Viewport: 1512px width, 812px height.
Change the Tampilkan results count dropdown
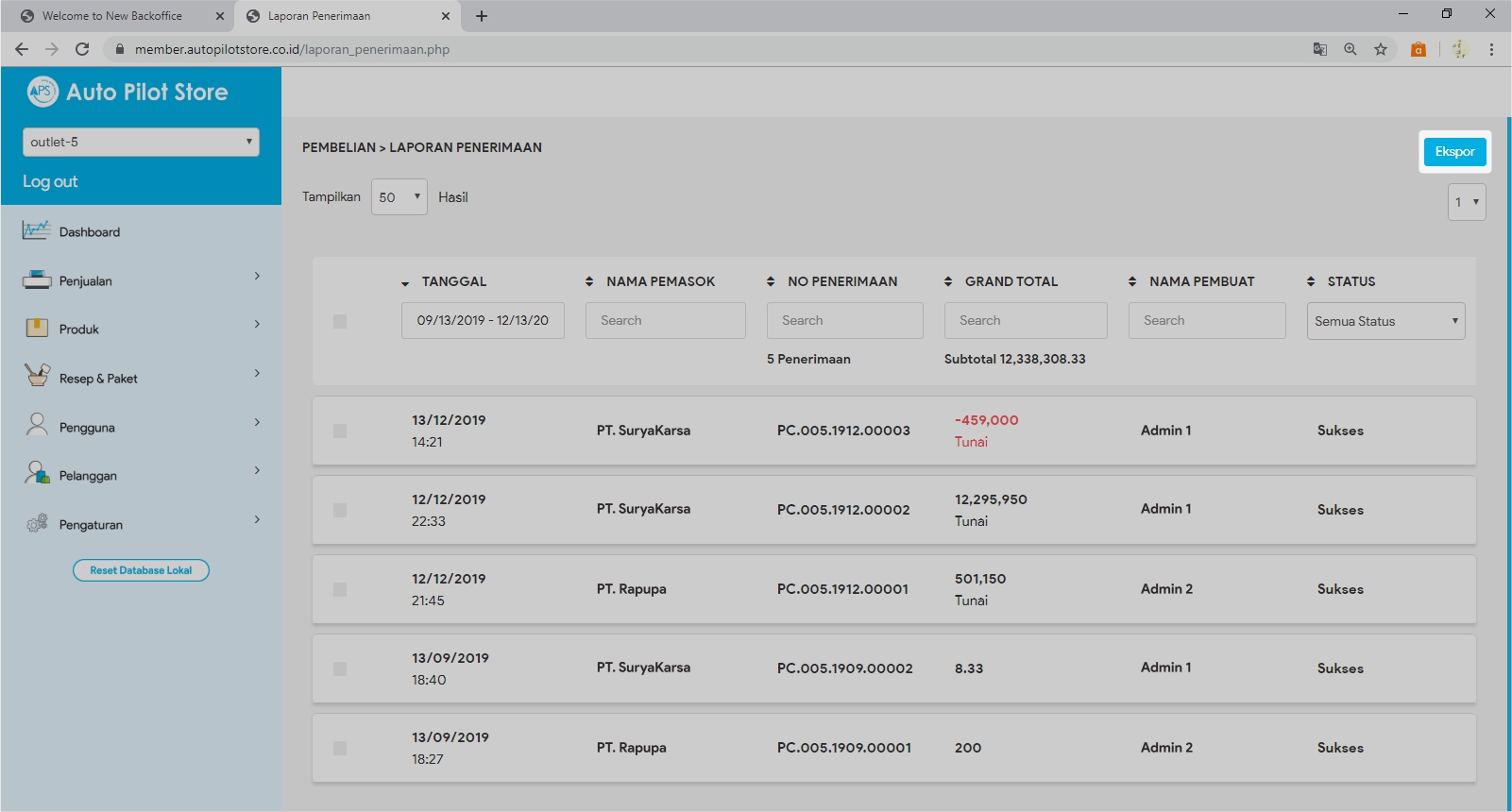pyautogui.click(x=399, y=197)
